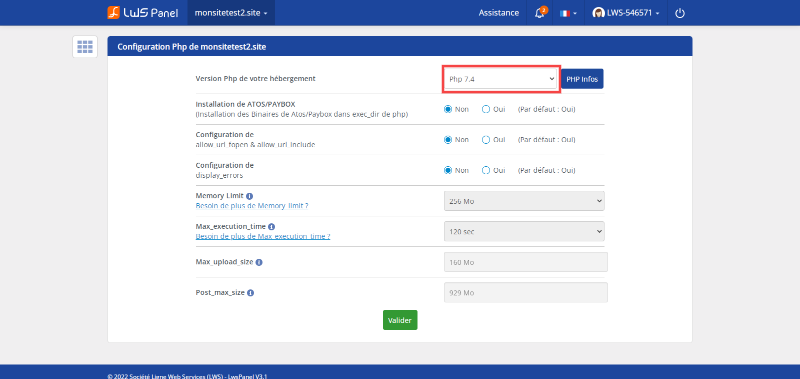Image resolution: width=800 pixels, height=379 pixels.
Task: Click the 'Max_execution_time' label text
Action: click(230, 226)
